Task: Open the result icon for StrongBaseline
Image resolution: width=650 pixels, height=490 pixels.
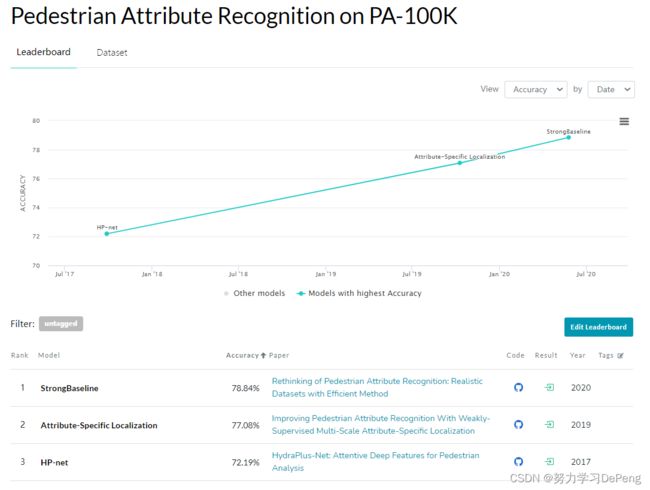Action: point(549,387)
